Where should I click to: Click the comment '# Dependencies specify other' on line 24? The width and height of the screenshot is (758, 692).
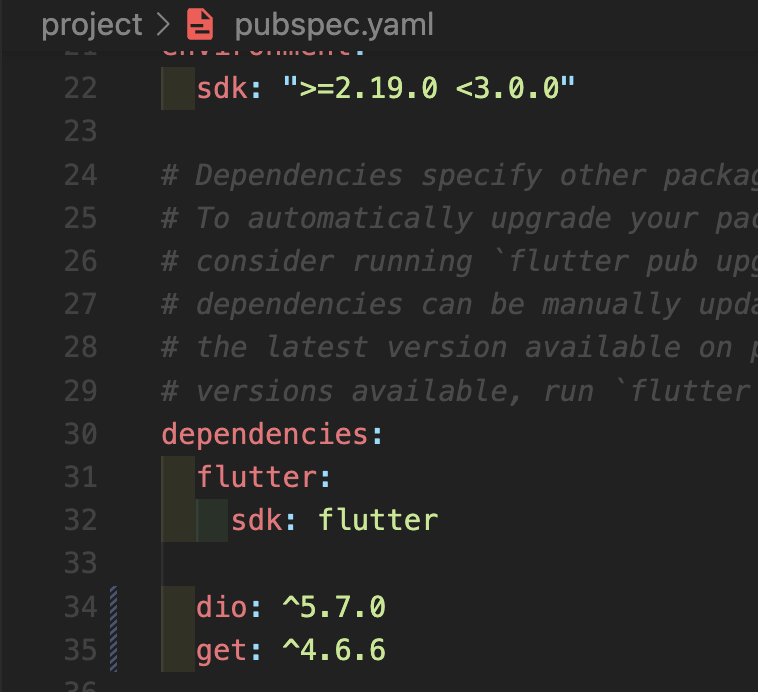(404, 175)
